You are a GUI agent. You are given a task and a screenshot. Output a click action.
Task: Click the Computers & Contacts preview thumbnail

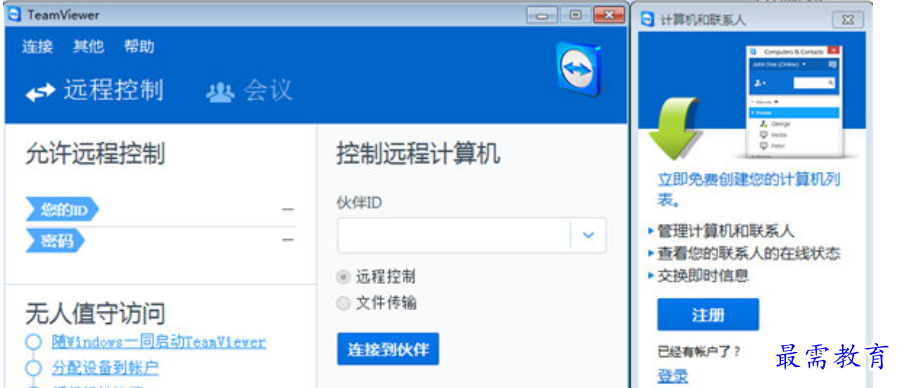coord(794,102)
